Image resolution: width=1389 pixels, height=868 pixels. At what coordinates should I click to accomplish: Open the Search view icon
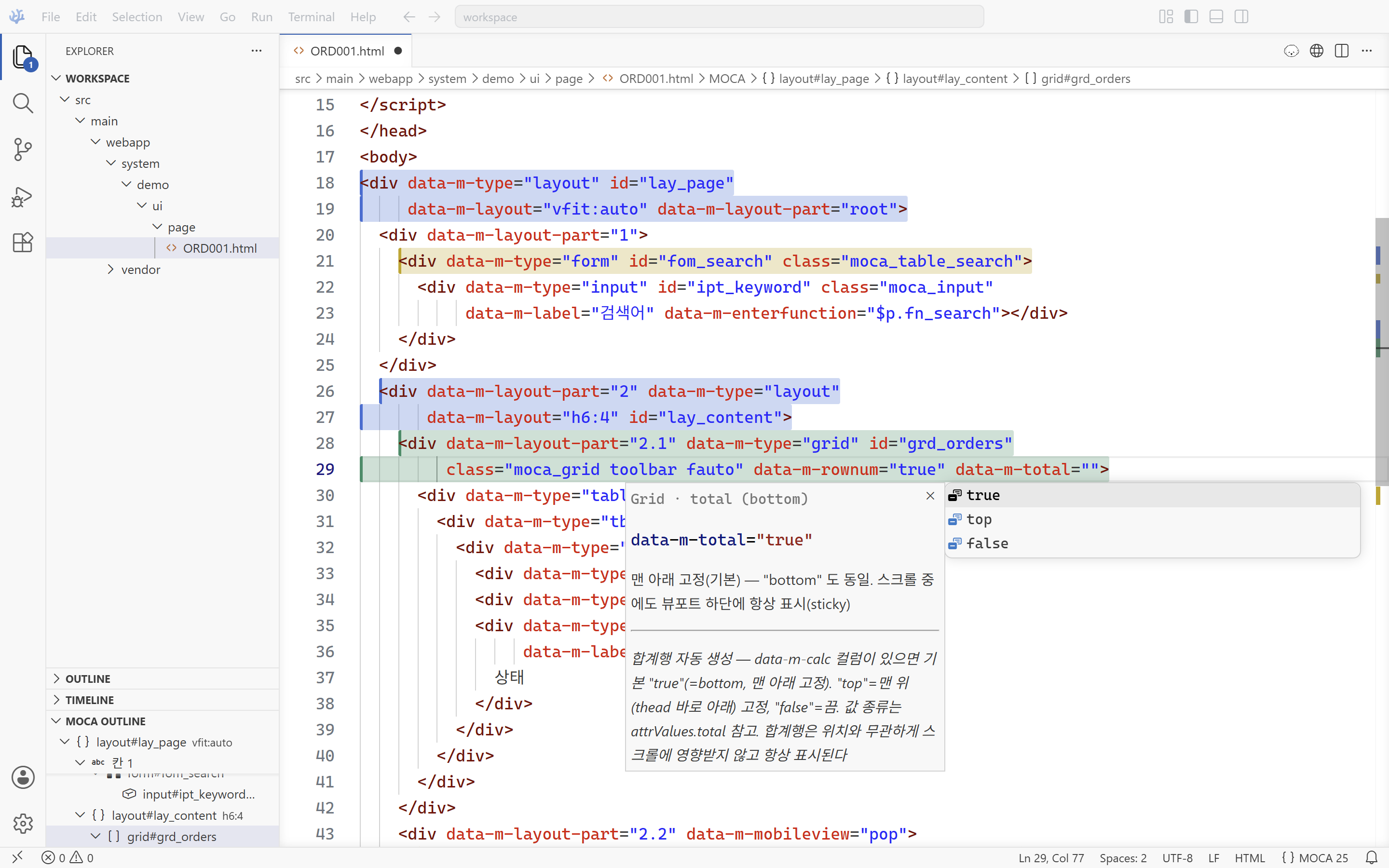tap(23, 103)
